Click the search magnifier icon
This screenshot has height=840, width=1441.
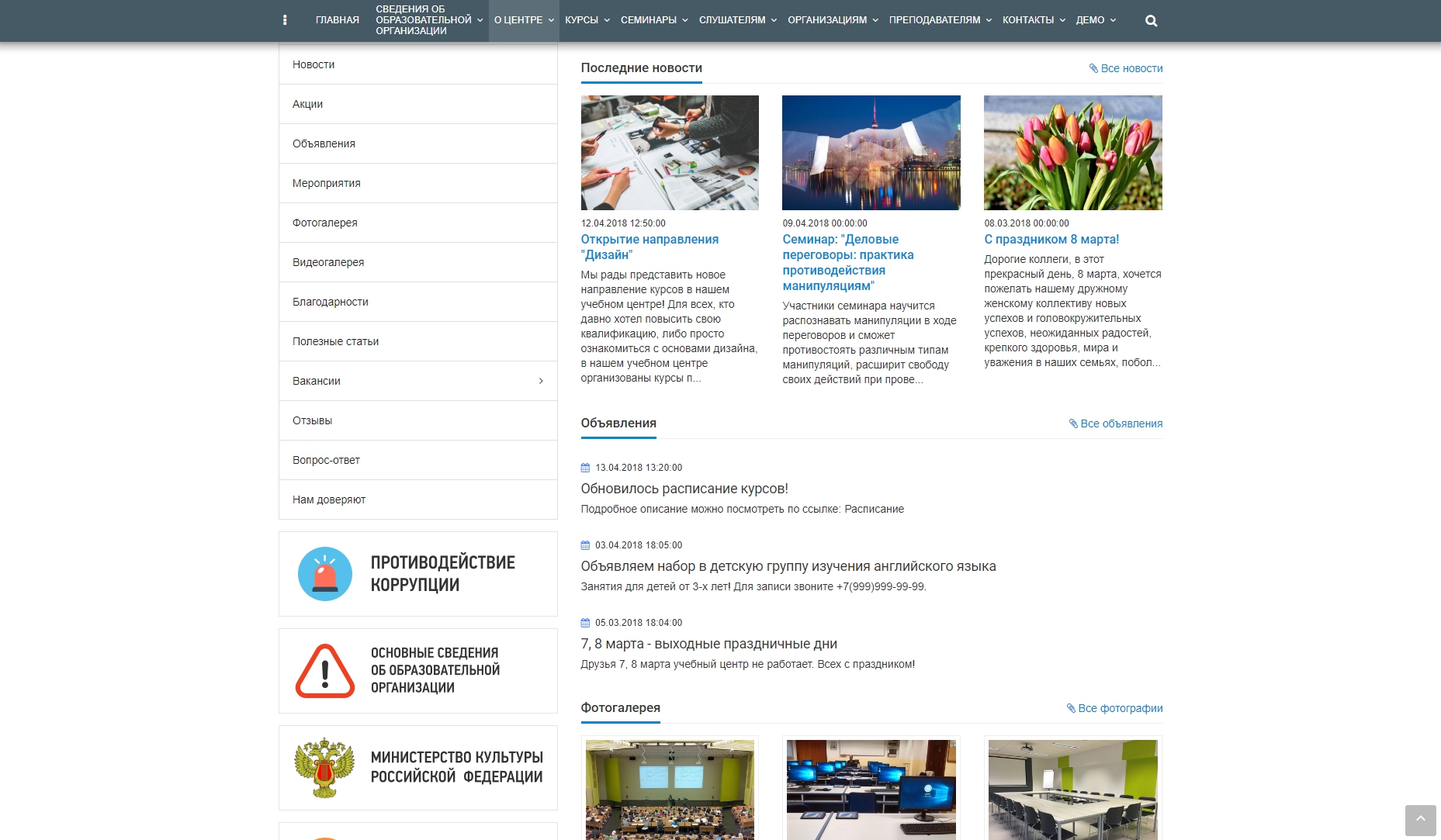click(x=1151, y=21)
